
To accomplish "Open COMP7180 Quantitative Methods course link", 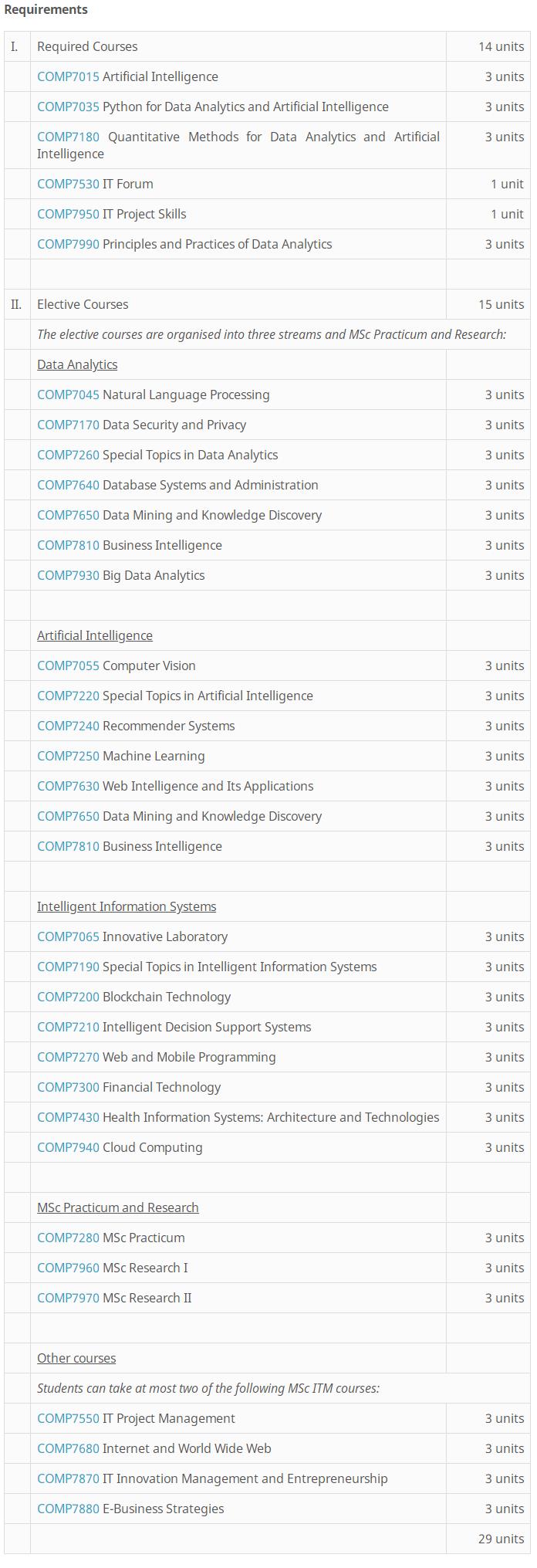I will tap(68, 137).
